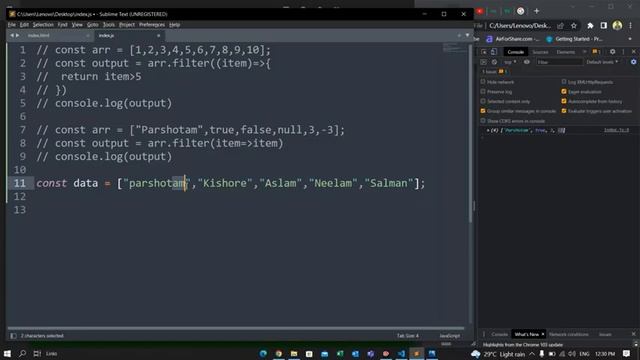Disable Eager evaluation checkbox
Viewport: 640px width, 360px height.
[x=564, y=91]
